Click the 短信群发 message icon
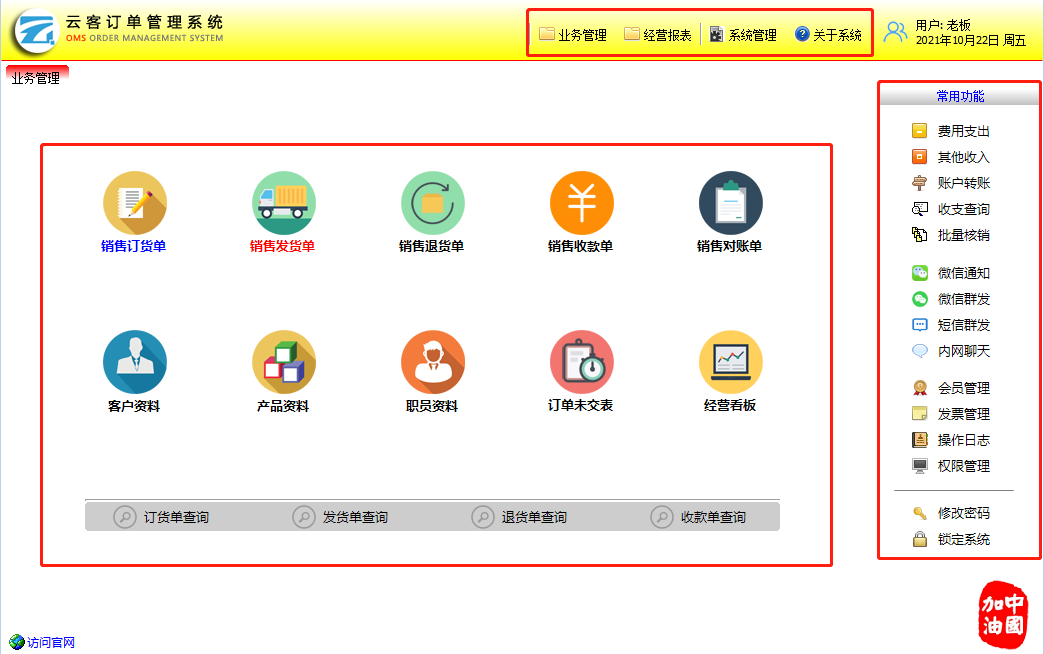 coord(919,324)
